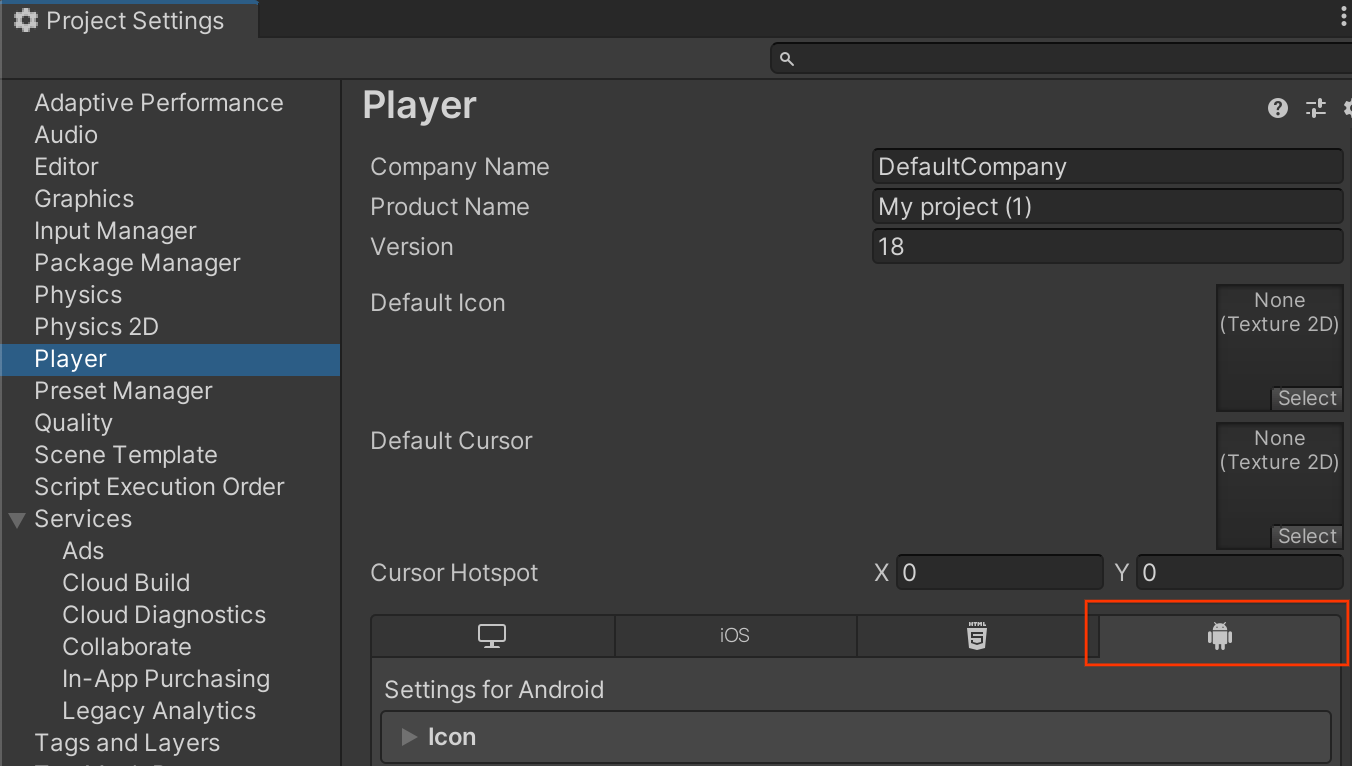Viewport: 1352px width, 766px height.
Task: Click the Version input field
Action: 1106,247
